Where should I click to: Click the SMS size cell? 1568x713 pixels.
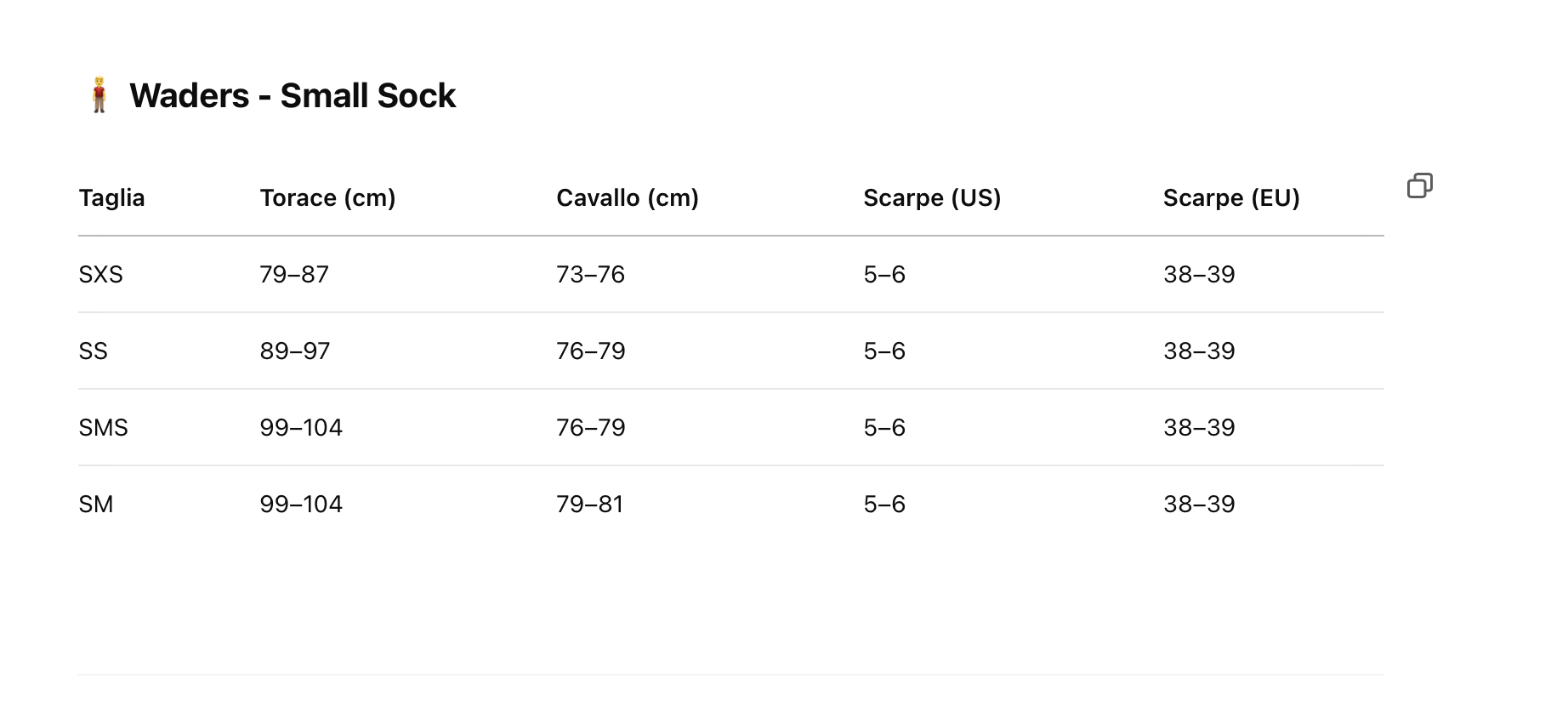pyautogui.click(x=103, y=428)
